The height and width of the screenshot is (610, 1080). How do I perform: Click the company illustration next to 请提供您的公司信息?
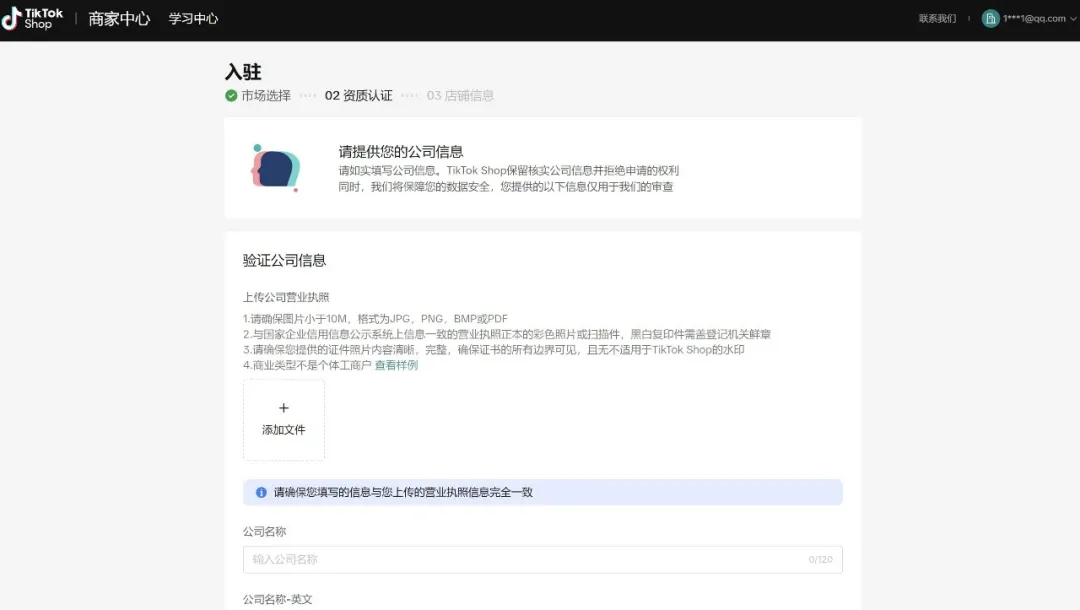[276, 169]
